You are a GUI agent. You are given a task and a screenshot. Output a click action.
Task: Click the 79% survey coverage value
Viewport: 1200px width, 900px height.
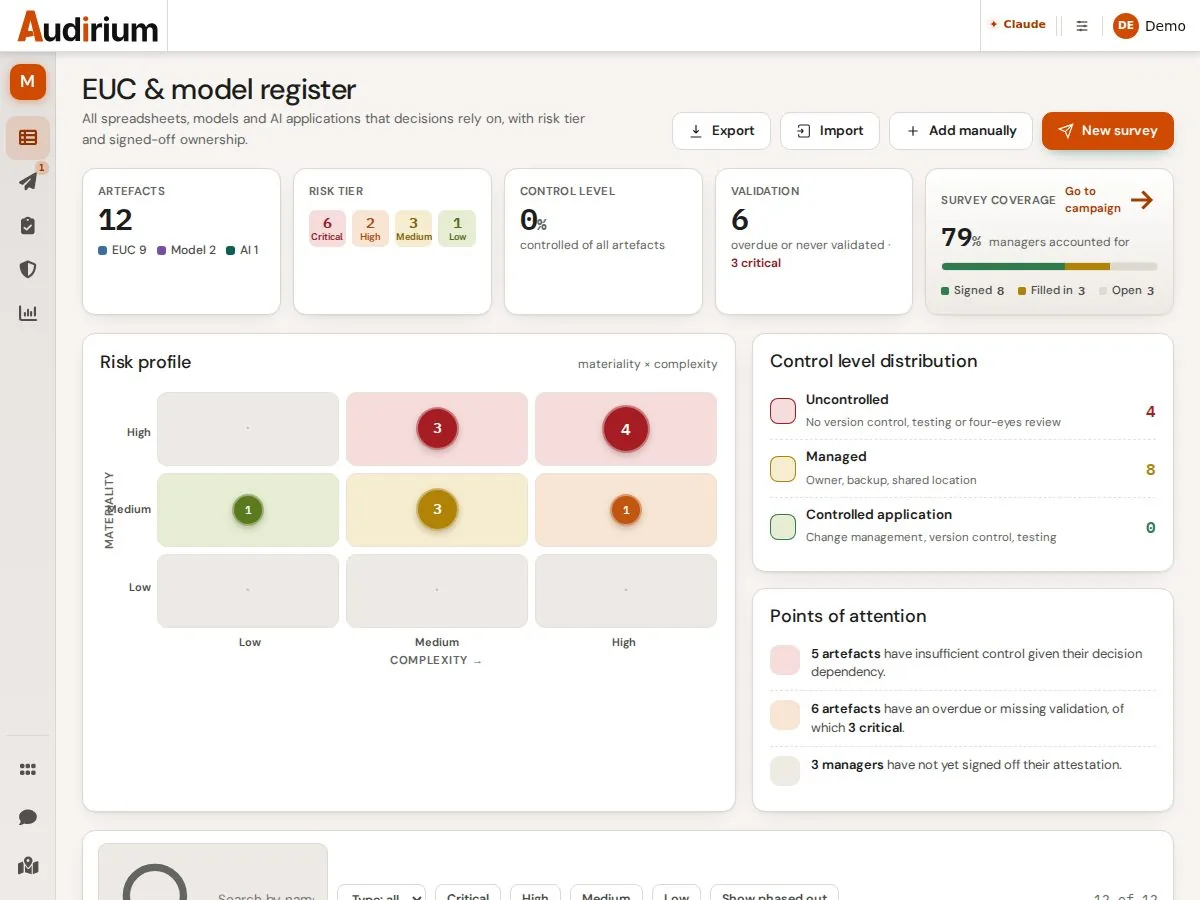[x=961, y=238]
